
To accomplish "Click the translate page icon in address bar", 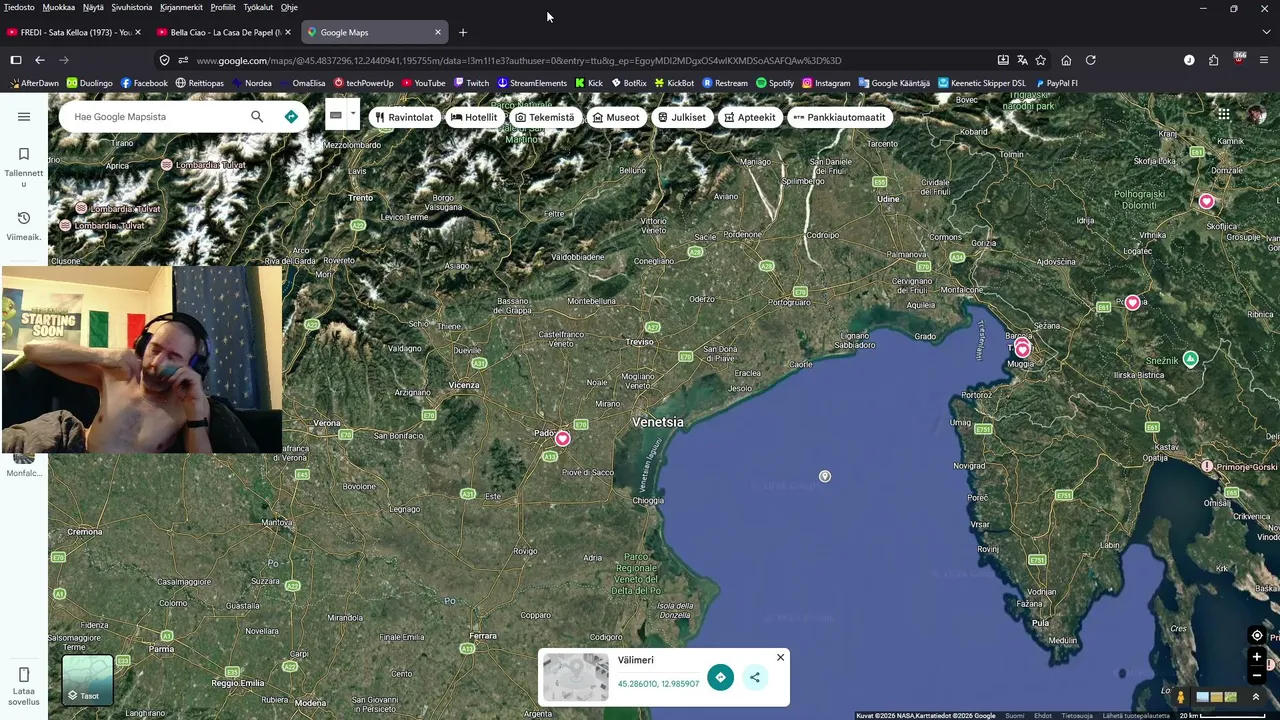I will click(x=1022, y=60).
